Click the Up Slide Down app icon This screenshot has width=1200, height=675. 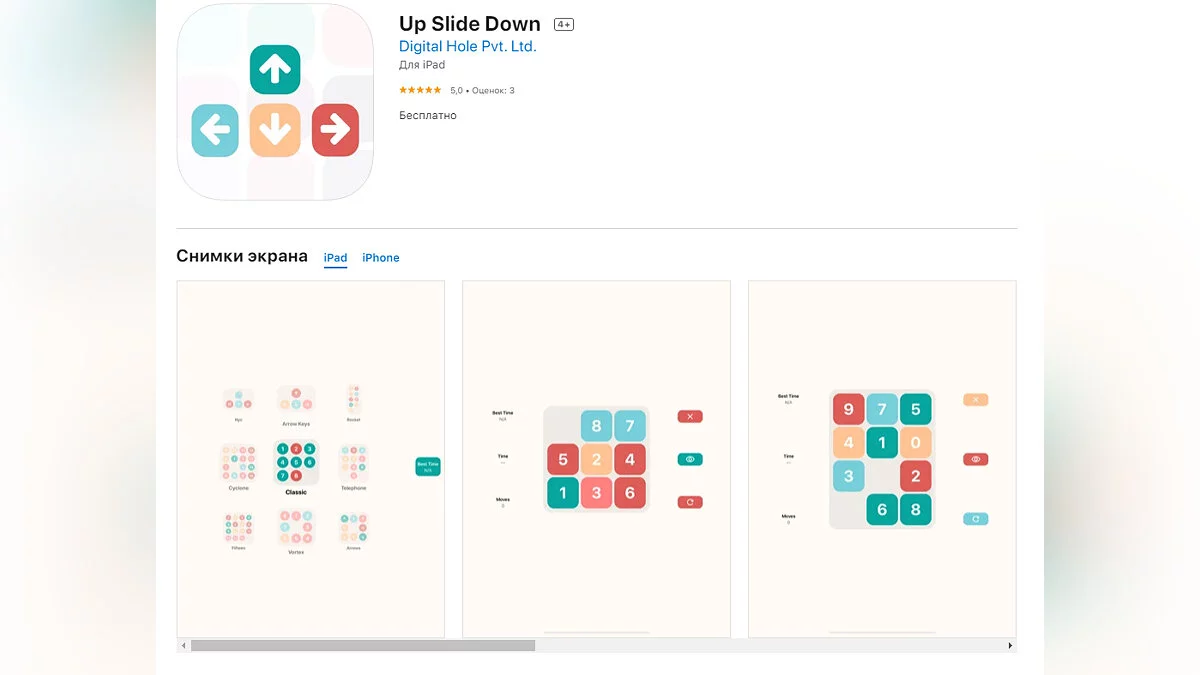[275, 102]
